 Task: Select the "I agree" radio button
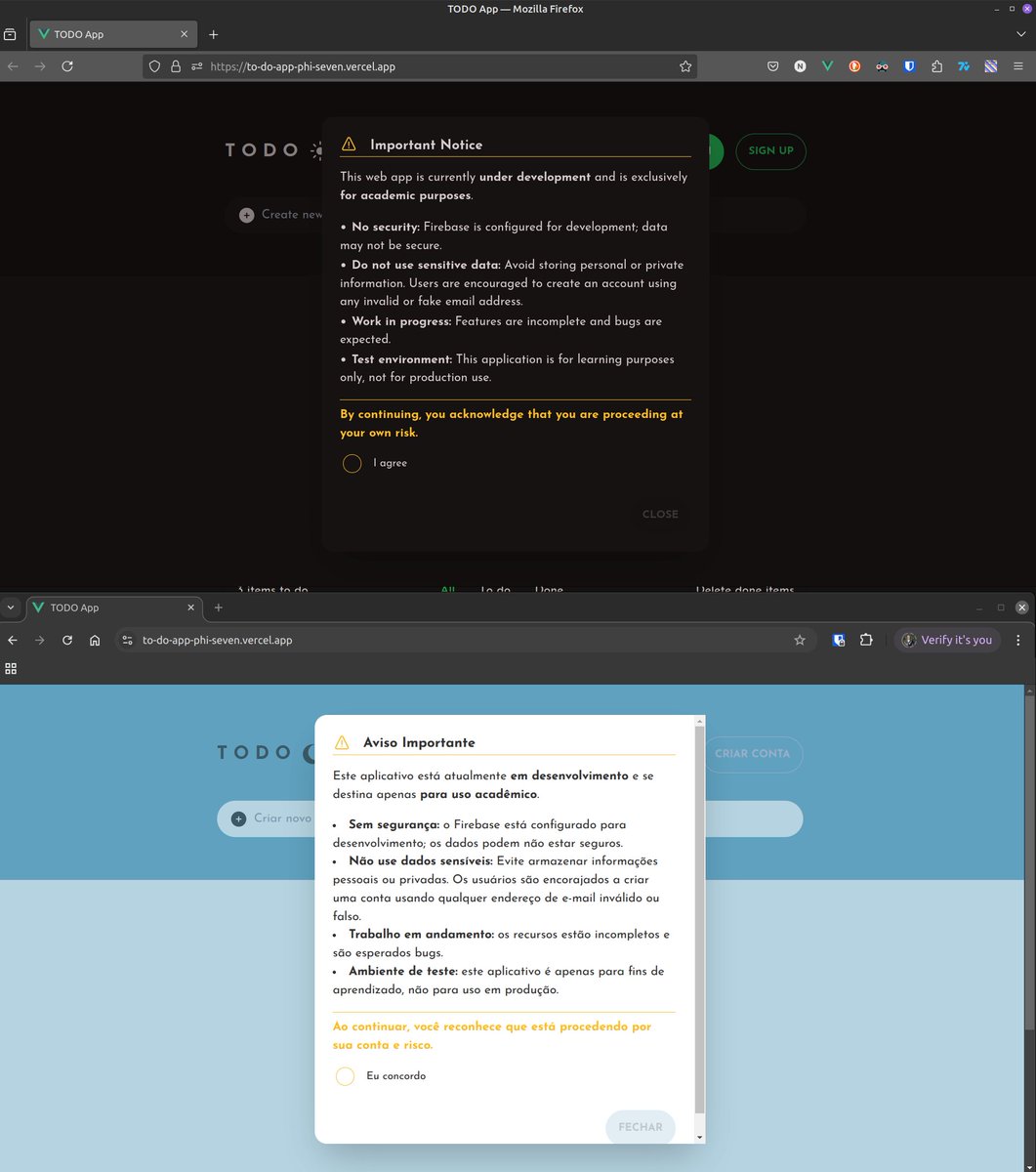point(352,463)
